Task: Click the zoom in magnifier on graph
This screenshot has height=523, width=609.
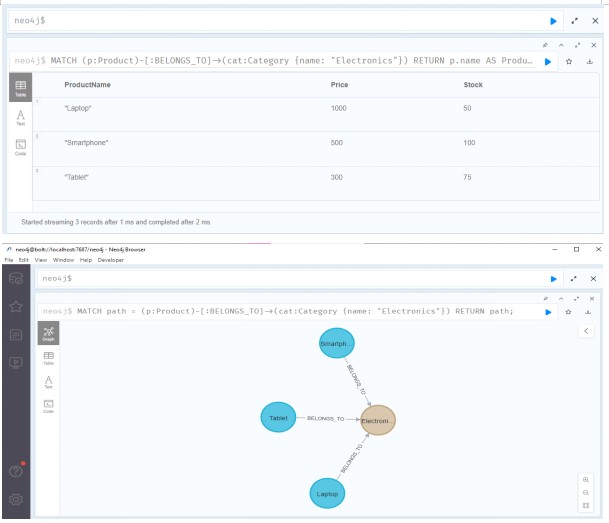Action: coord(585,479)
